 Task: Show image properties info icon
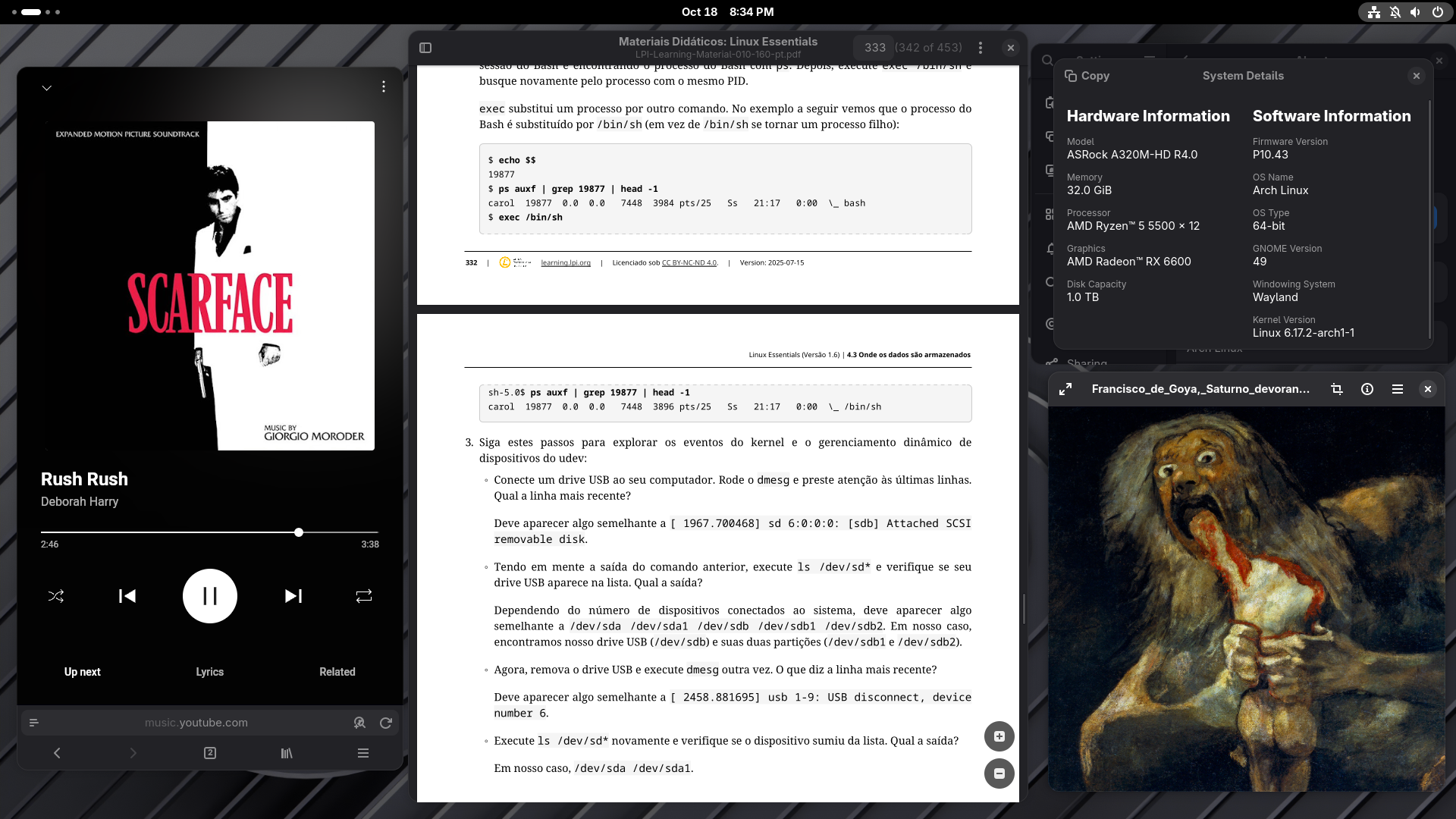click(x=1367, y=389)
